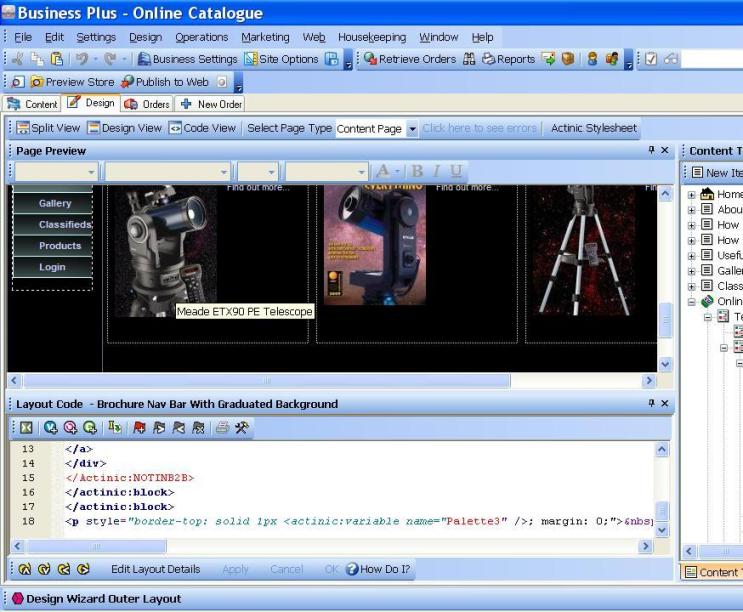Expand the Home node in content tree
This screenshot has width=743, height=612.
pos(692,195)
